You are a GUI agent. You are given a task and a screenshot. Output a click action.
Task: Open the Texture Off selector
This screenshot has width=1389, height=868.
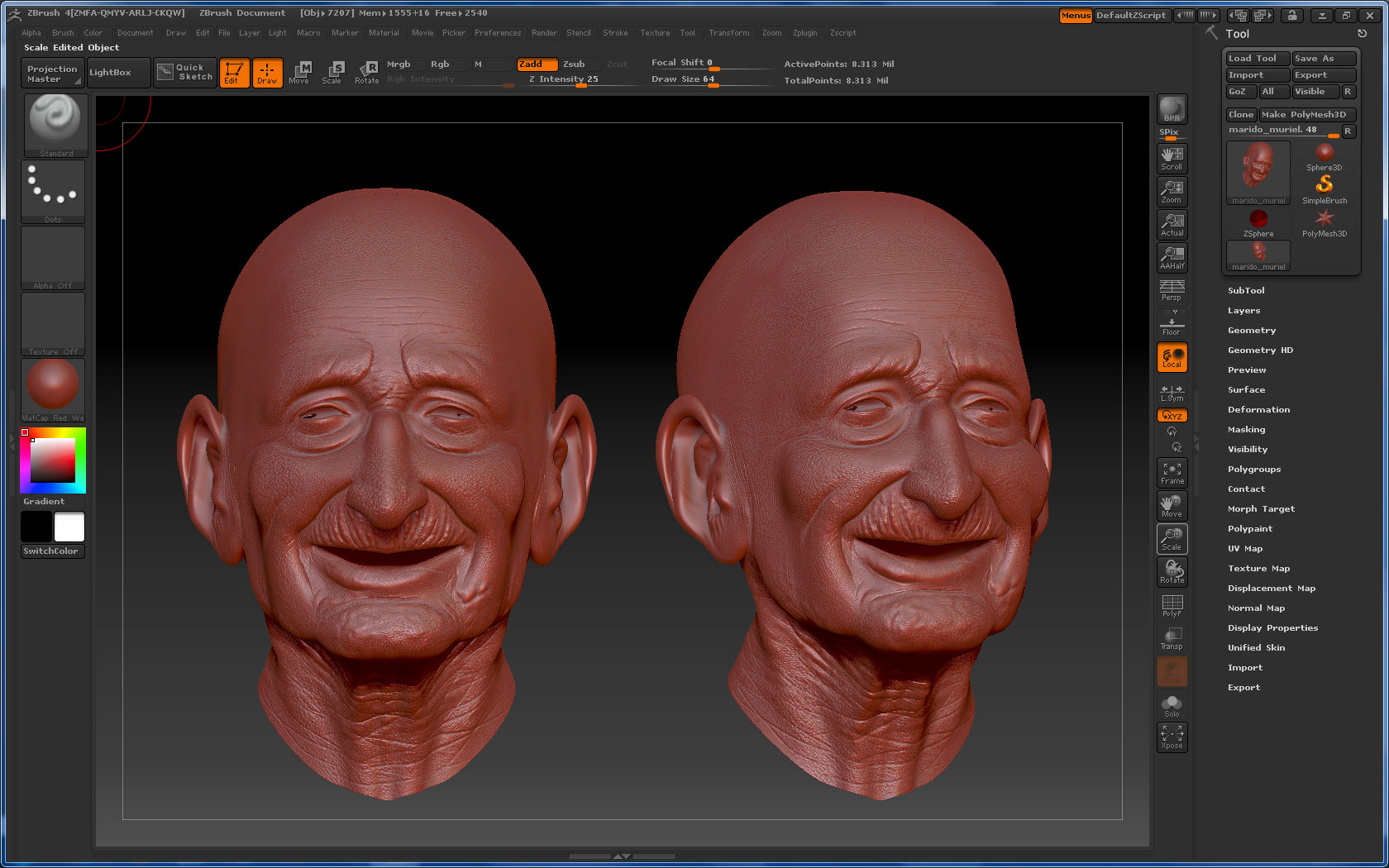coord(53,324)
